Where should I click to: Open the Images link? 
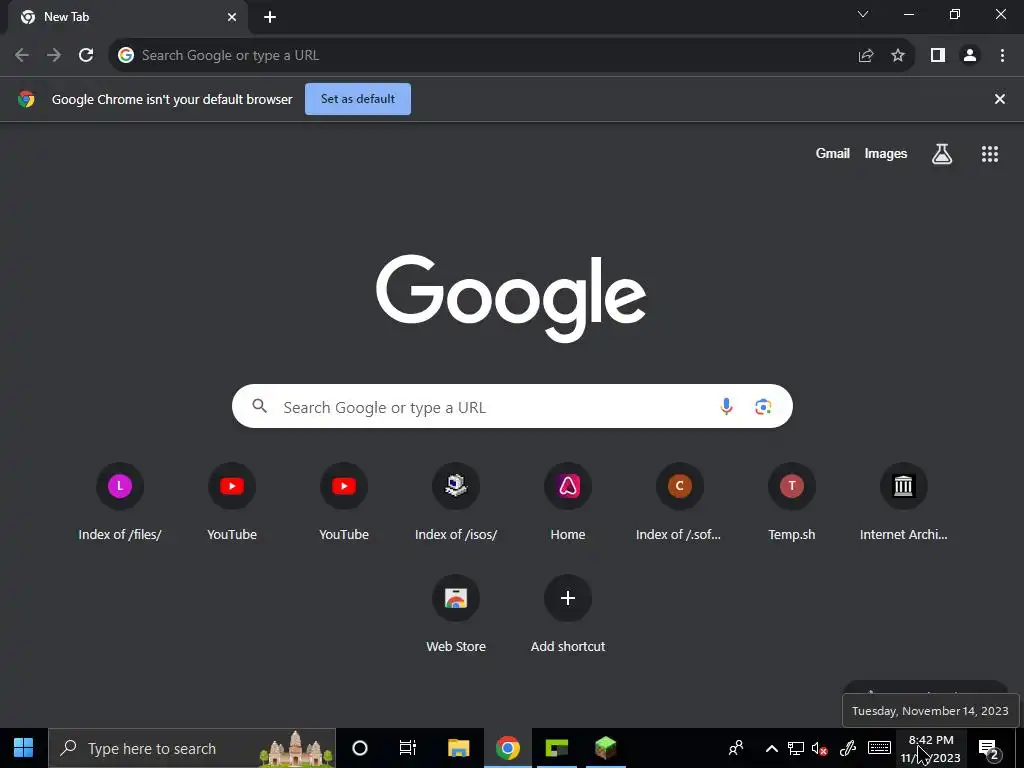click(886, 153)
